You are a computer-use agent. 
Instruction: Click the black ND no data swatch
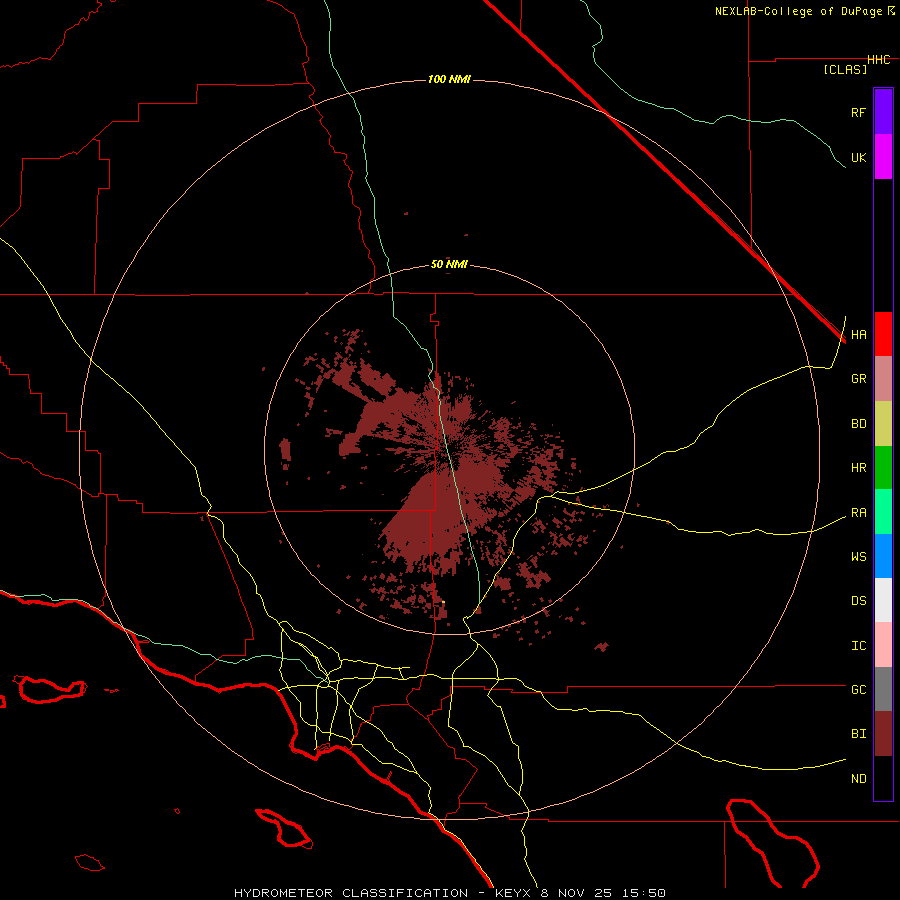pos(883,778)
